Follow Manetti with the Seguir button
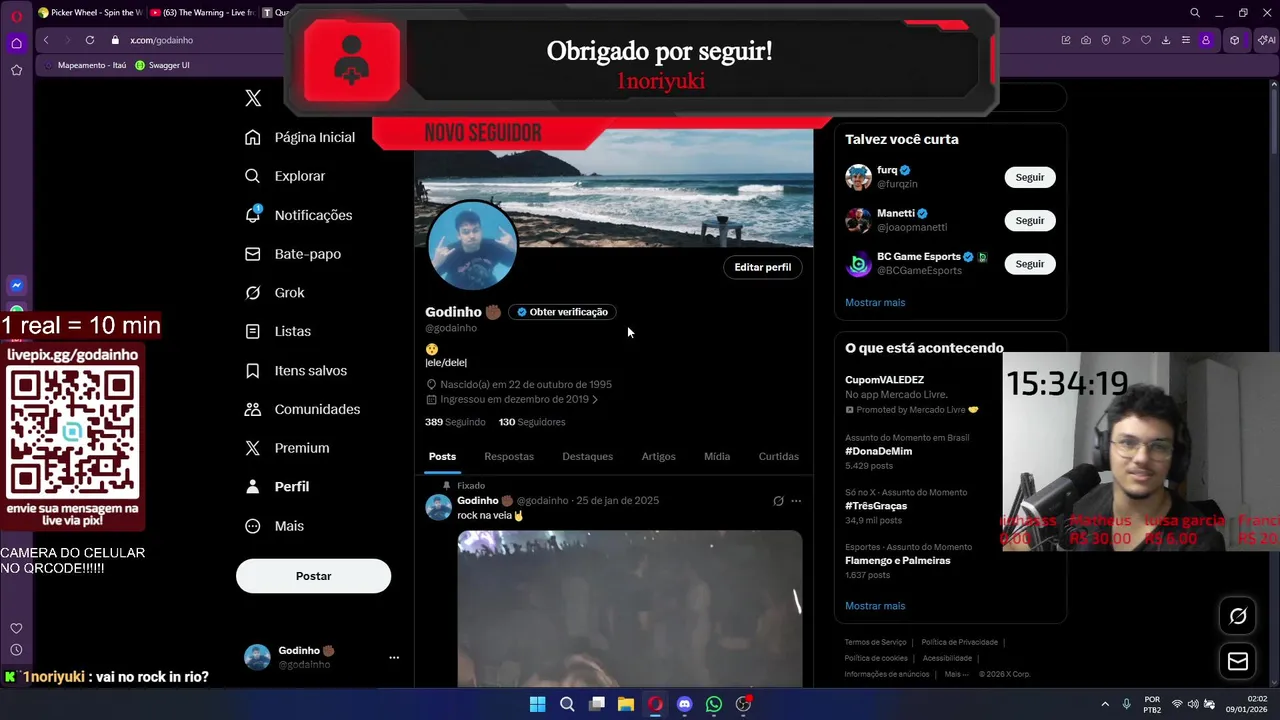 (x=1029, y=220)
